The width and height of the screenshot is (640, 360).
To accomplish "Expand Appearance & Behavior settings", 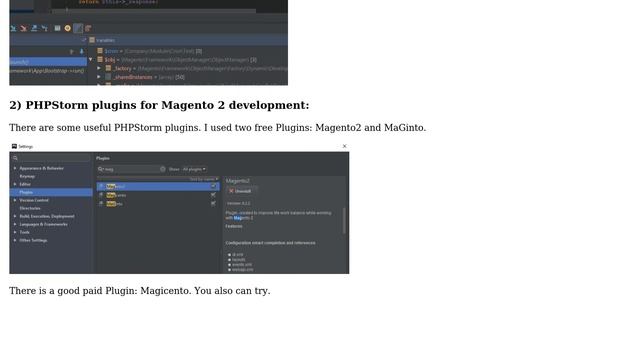I will 15,168.
